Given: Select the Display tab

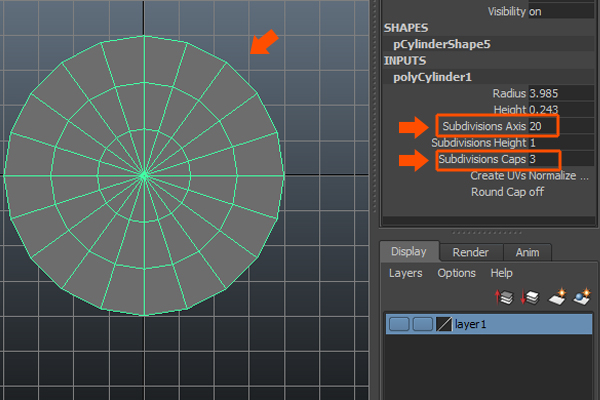Looking at the screenshot, I should coord(409,253).
